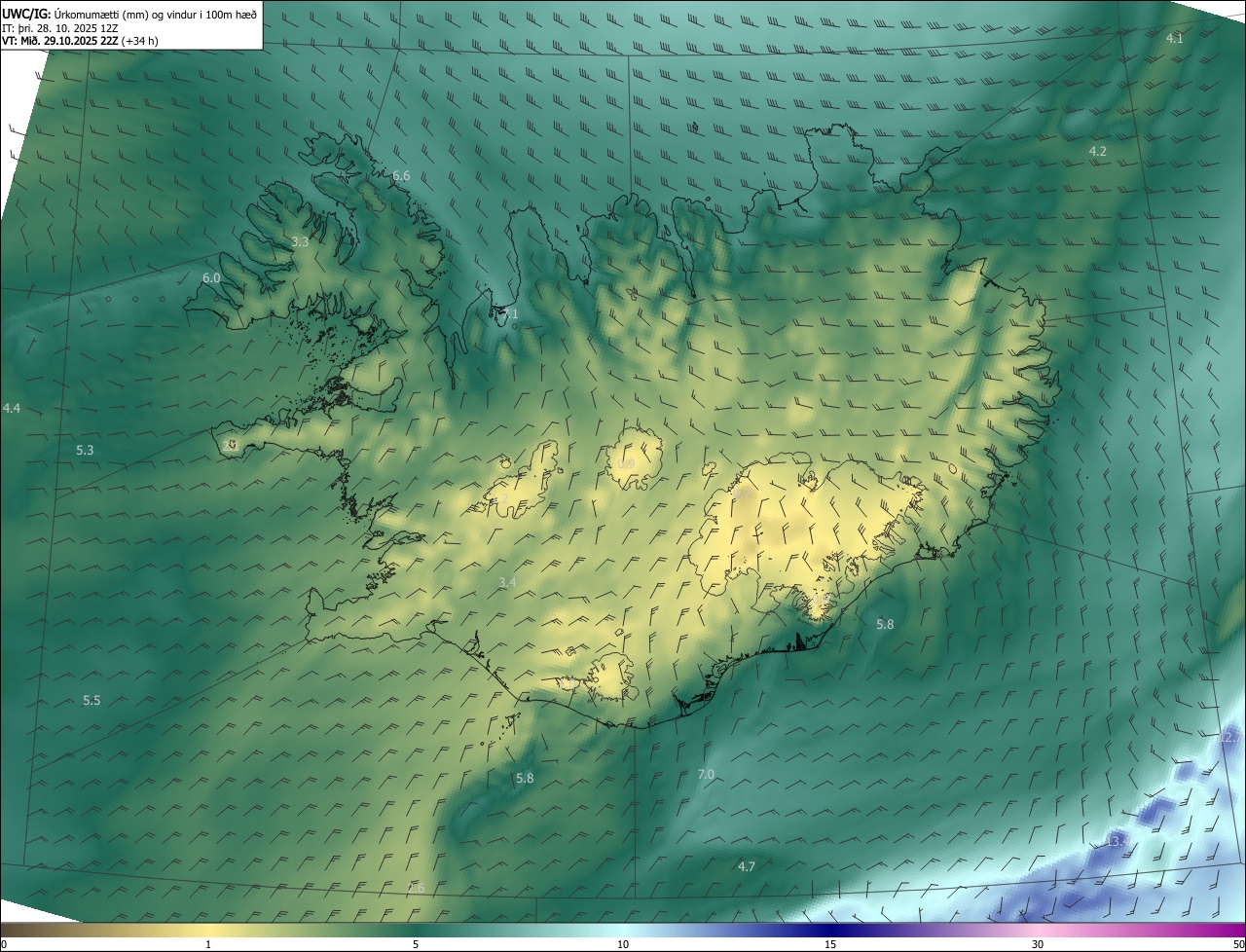Click the 7.0 value label

coord(706,774)
